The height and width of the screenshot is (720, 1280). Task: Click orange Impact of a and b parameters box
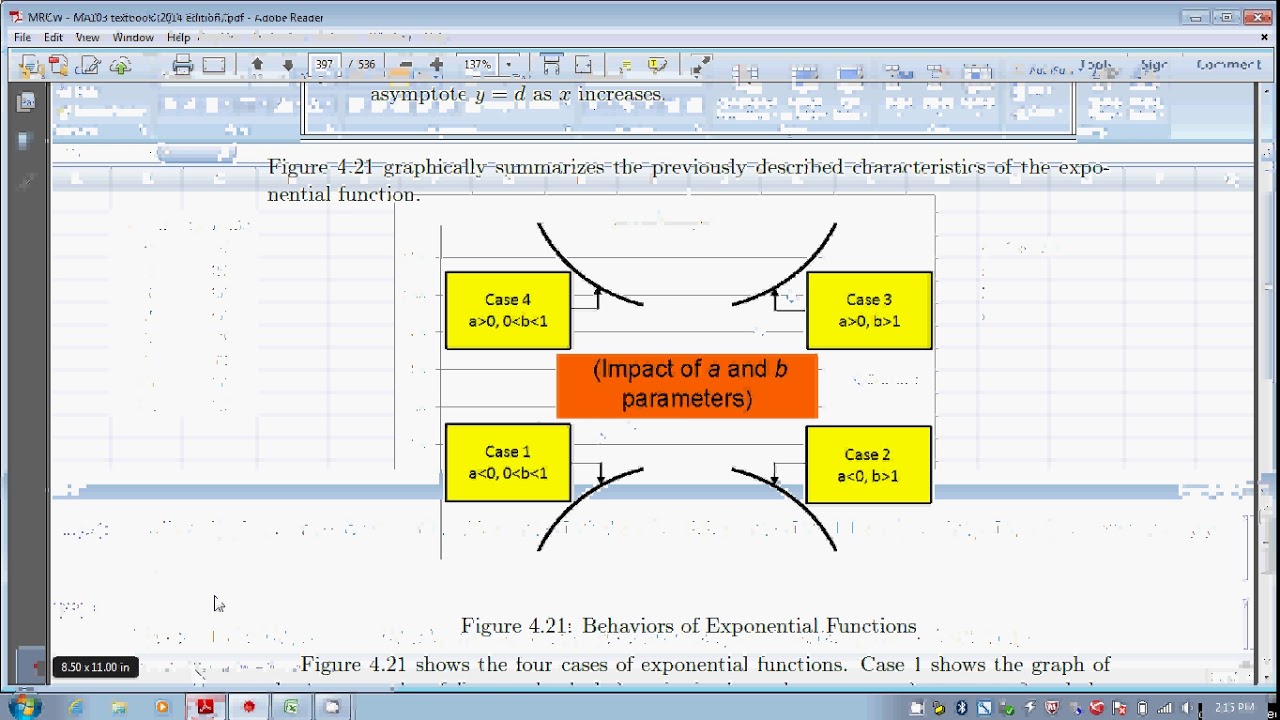tap(687, 385)
